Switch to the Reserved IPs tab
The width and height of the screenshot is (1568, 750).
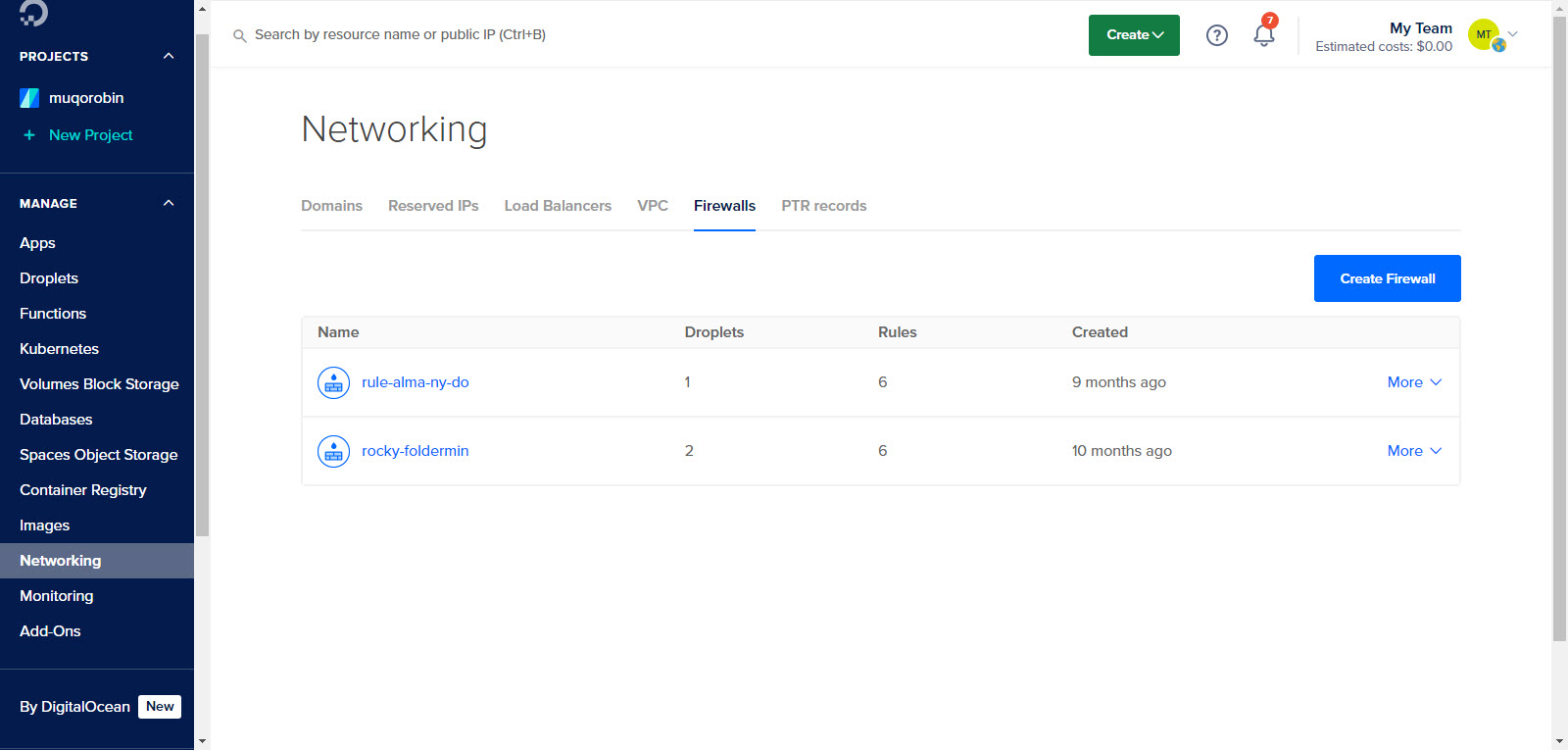433,206
